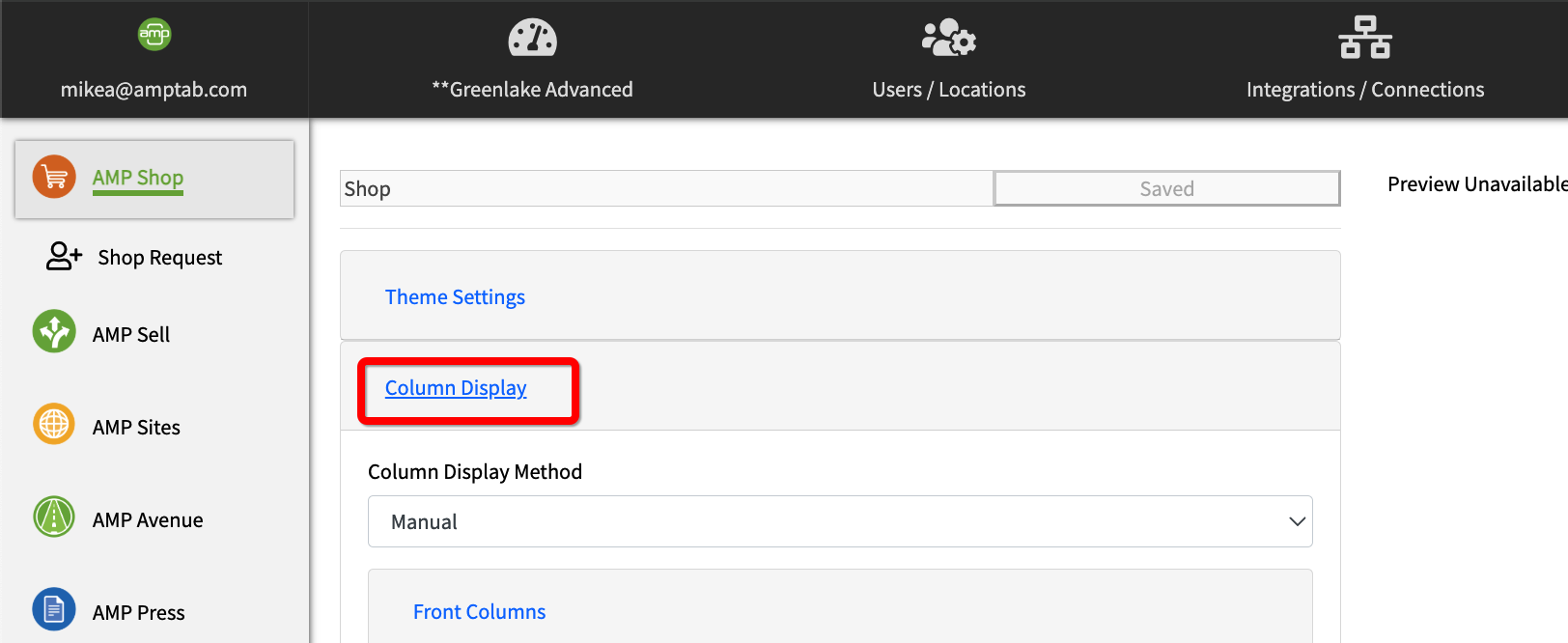This screenshot has height=643, width=1568.
Task: Click the Shop Request add-user icon
Action: pyautogui.click(x=64, y=256)
